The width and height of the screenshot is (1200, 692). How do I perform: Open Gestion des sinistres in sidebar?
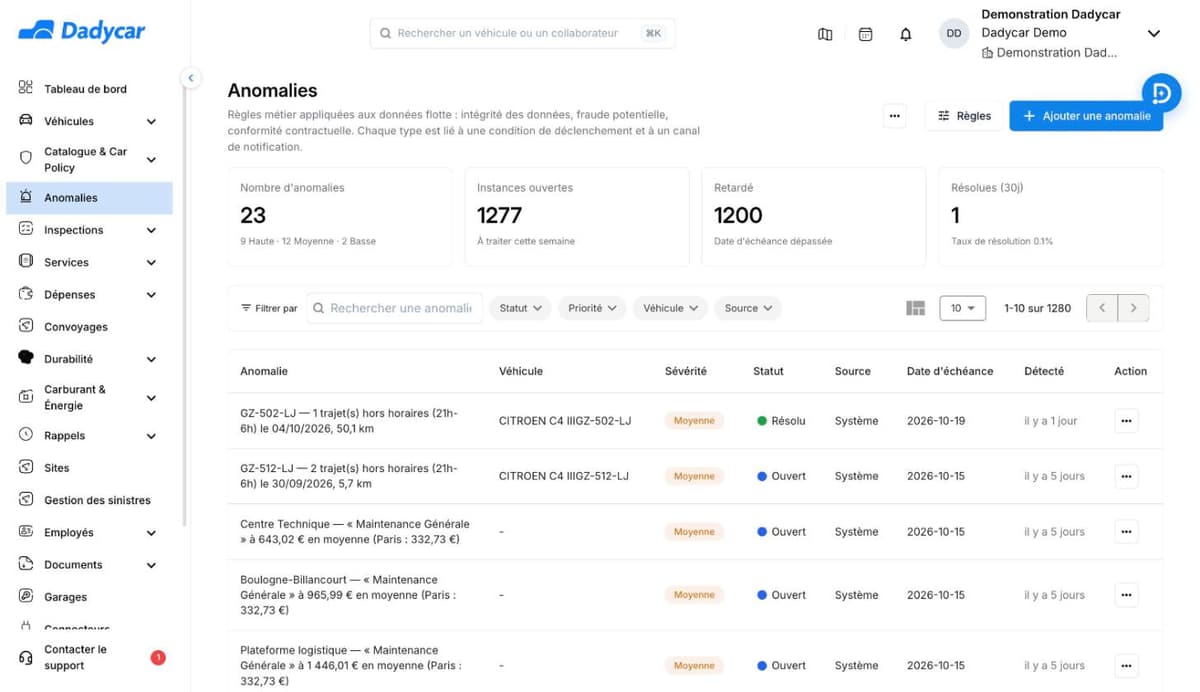coord(89,500)
